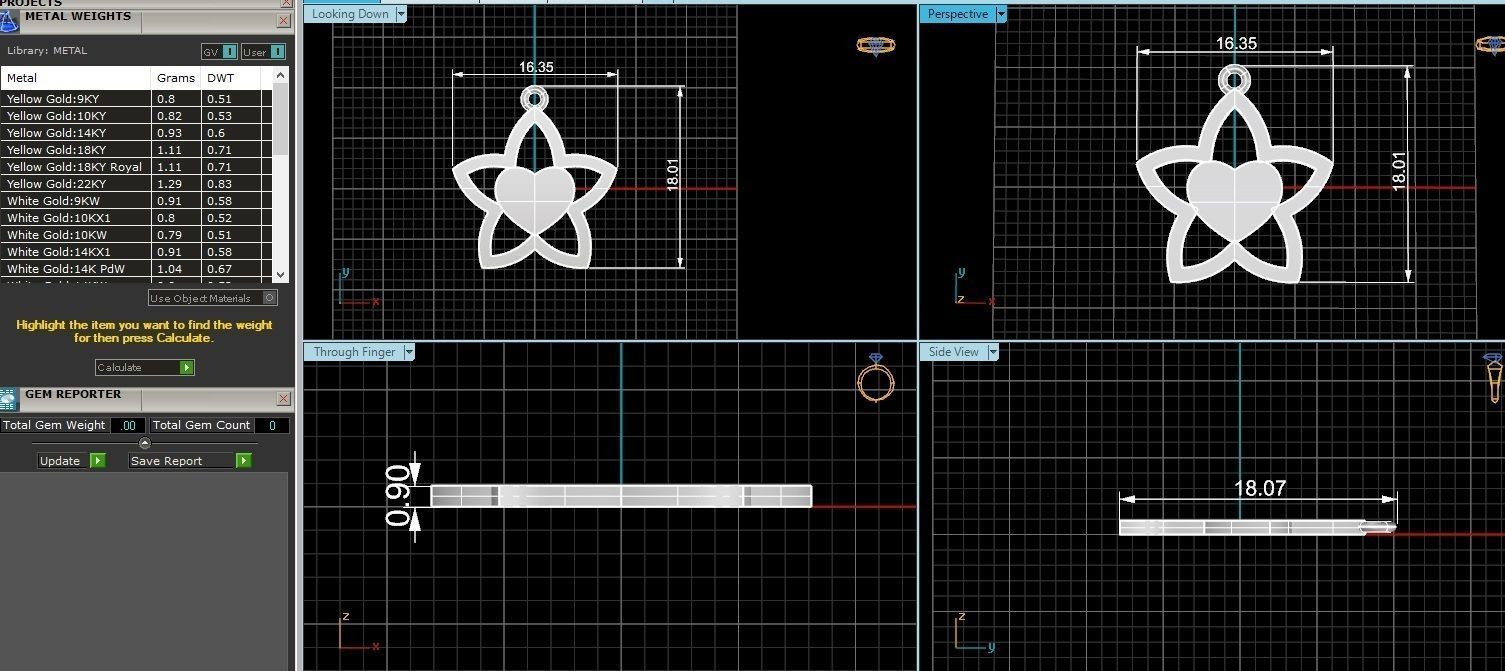Image resolution: width=1505 pixels, height=671 pixels.
Task: Select the Side View viewport label
Action: coord(954,352)
